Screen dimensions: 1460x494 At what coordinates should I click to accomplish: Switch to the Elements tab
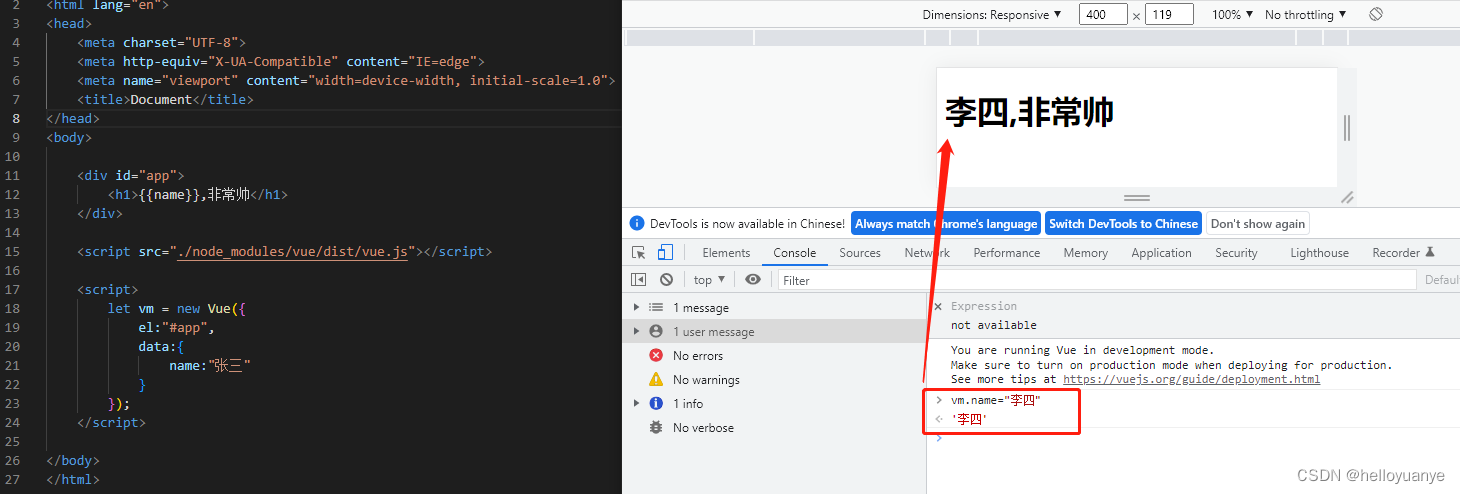tap(726, 253)
